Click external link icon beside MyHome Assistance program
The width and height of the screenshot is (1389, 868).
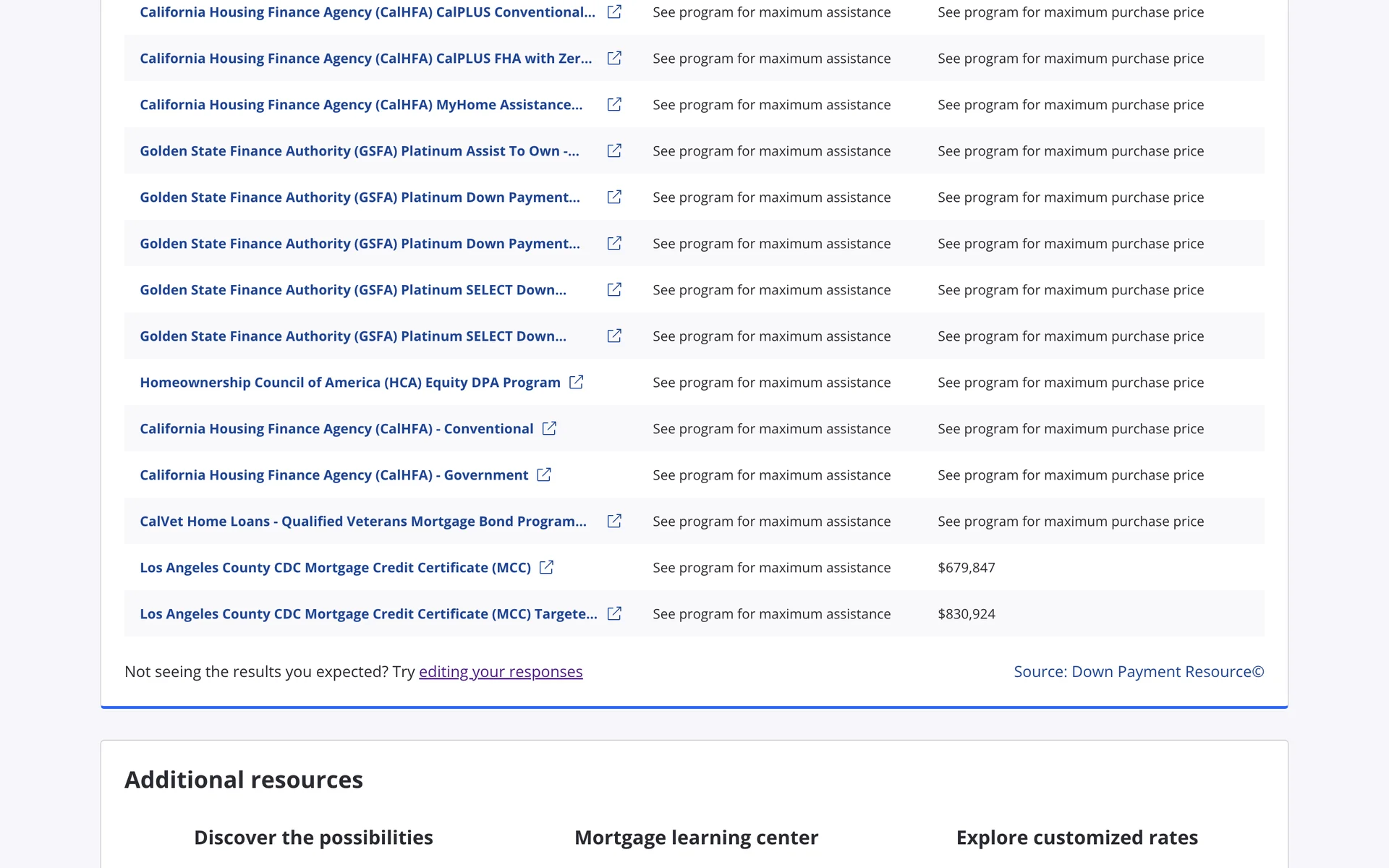[x=614, y=104]
